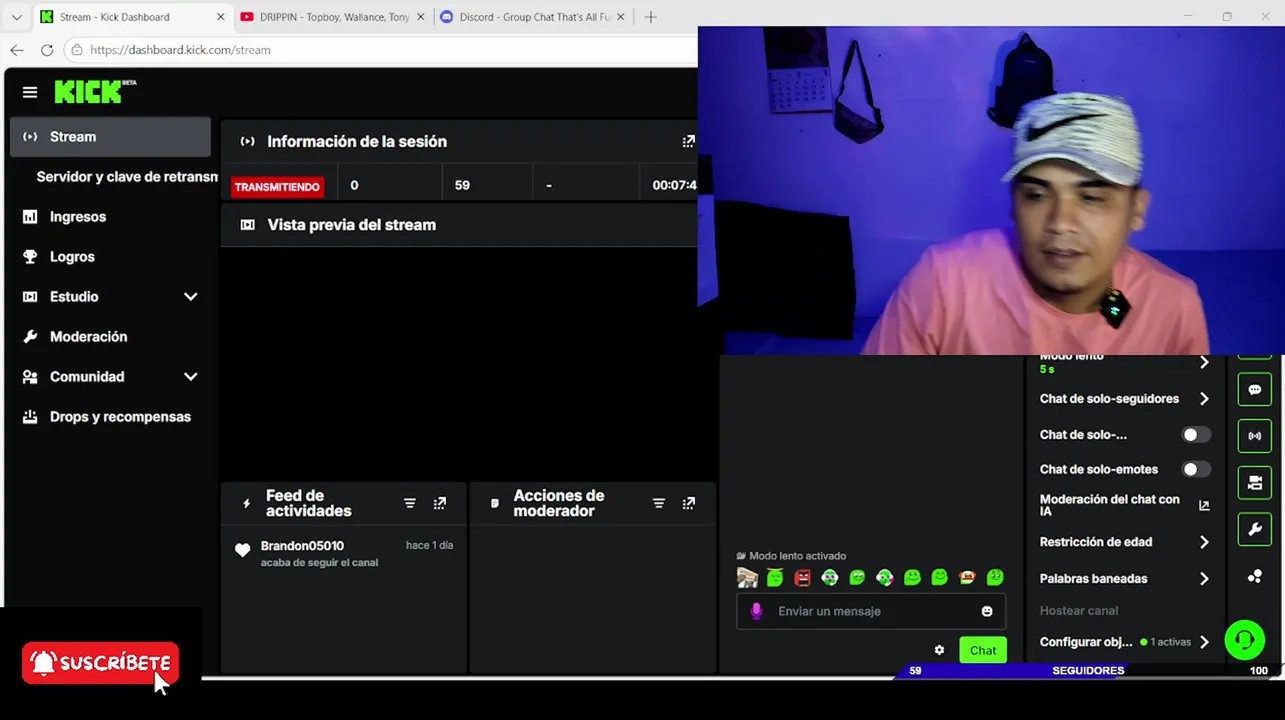The image size is (1285, 720).
Task: Insert the first photo emote in quick row
Action: (747, 578)
